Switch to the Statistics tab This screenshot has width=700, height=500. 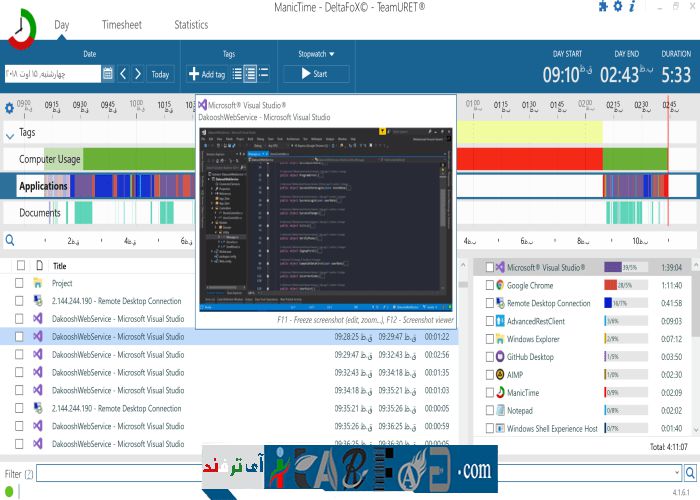(x=191, y=25)
